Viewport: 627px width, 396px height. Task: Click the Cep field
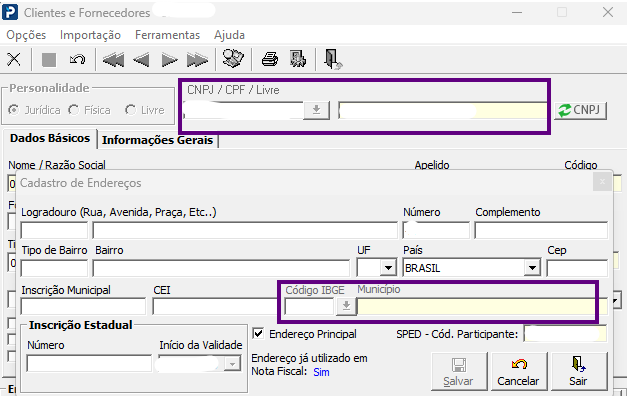pyautogui.click(x=577, y=268)
